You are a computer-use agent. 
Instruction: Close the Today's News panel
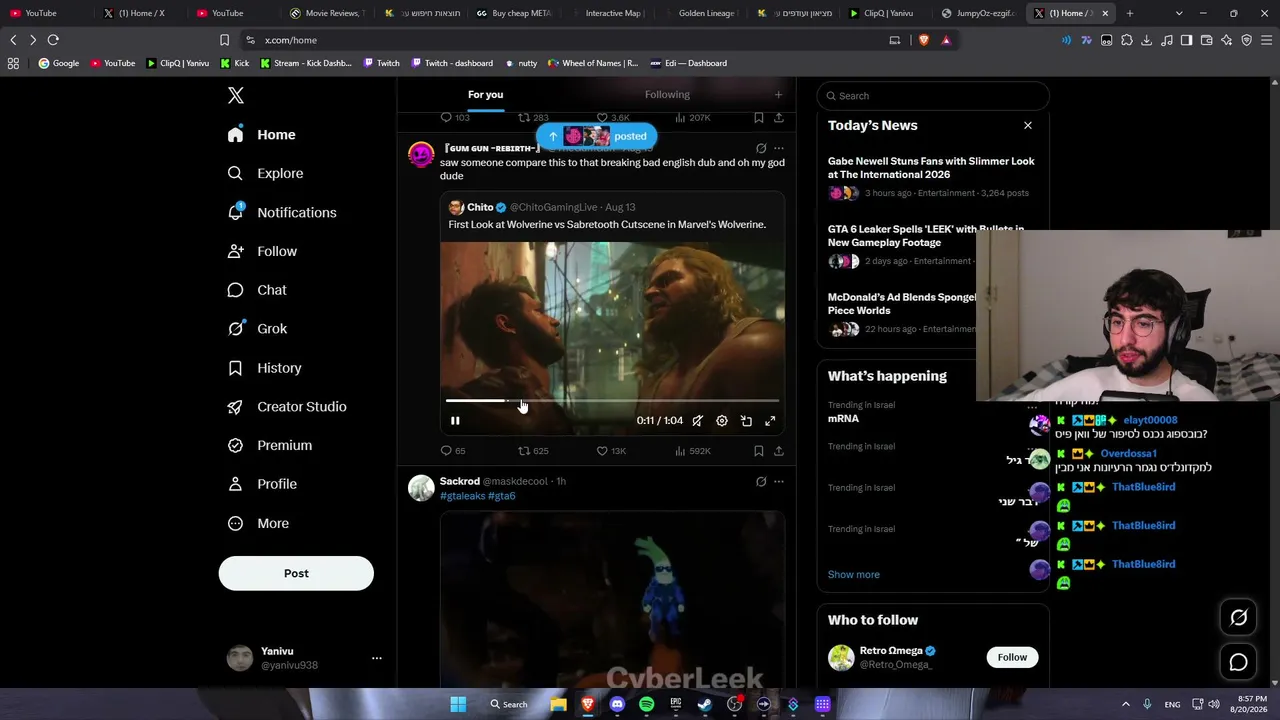pos(1027,125)
